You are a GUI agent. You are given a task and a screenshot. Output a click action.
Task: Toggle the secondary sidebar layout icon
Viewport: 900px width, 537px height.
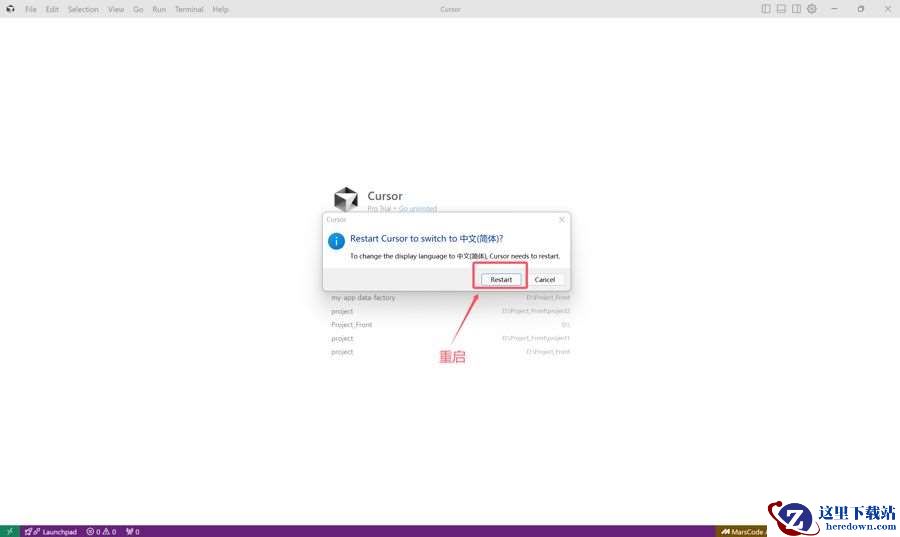(797, 9)
